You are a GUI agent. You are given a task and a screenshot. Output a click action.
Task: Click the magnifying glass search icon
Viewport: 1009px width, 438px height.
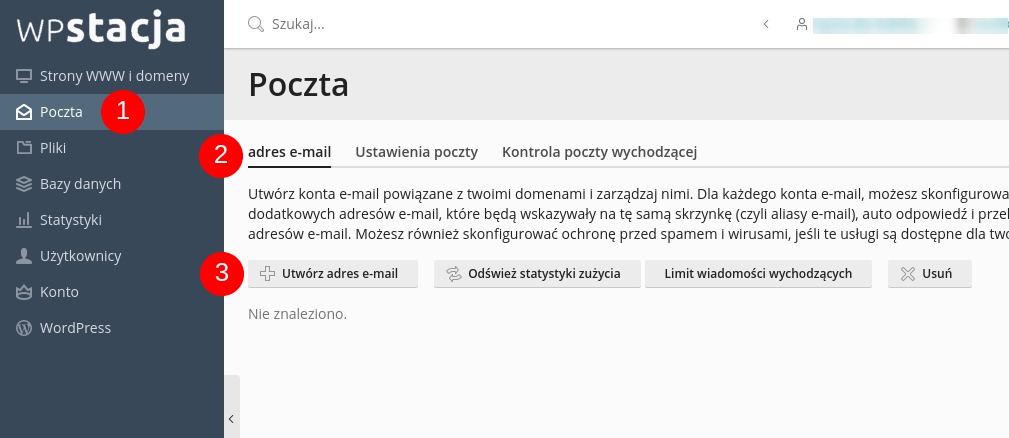(256, 24)
